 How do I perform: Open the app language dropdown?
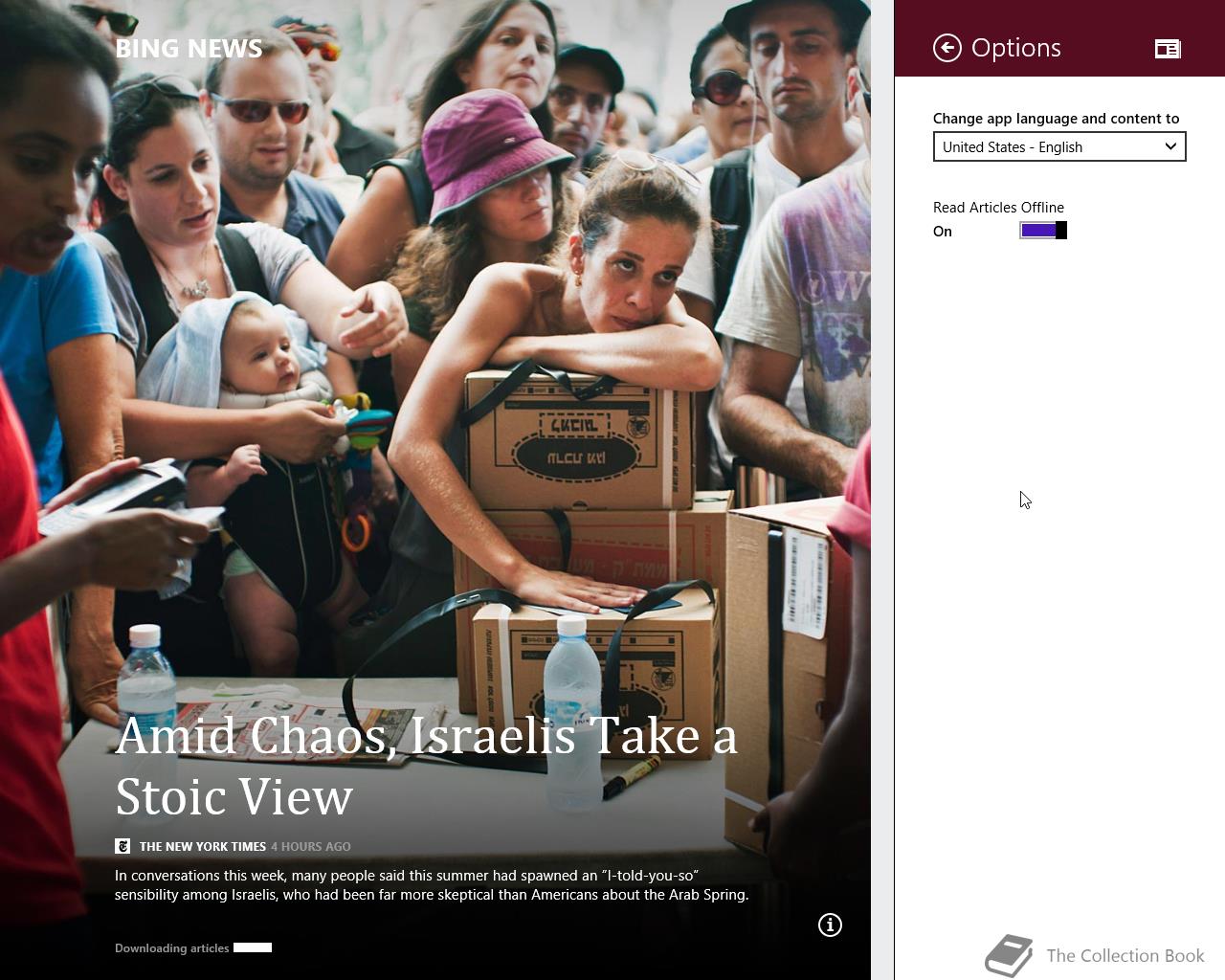(x=1059, y=146)
